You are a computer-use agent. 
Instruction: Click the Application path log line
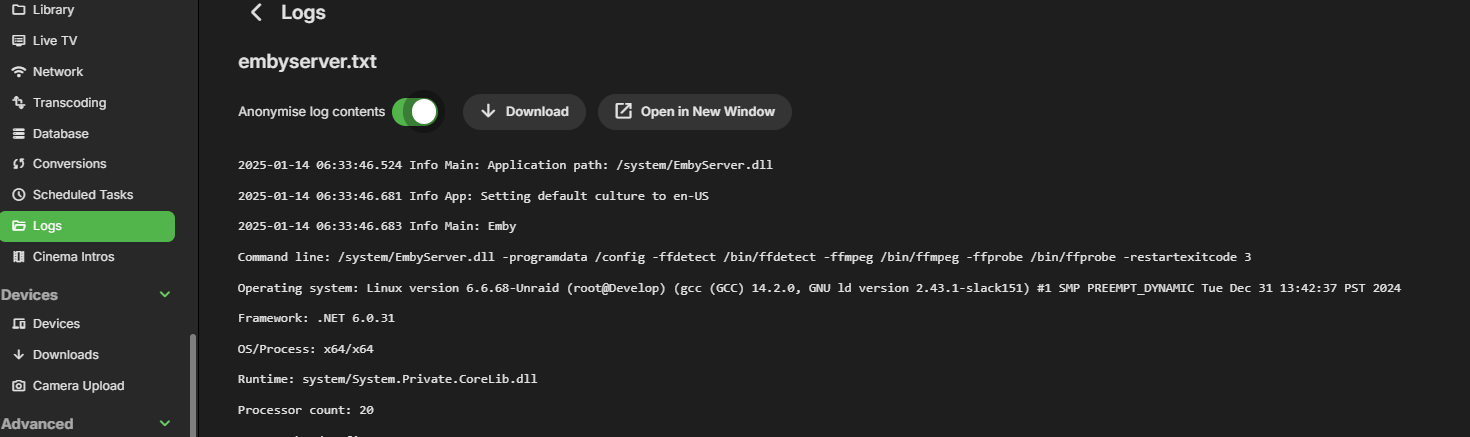pyautogui.click(x=505, y=165)
